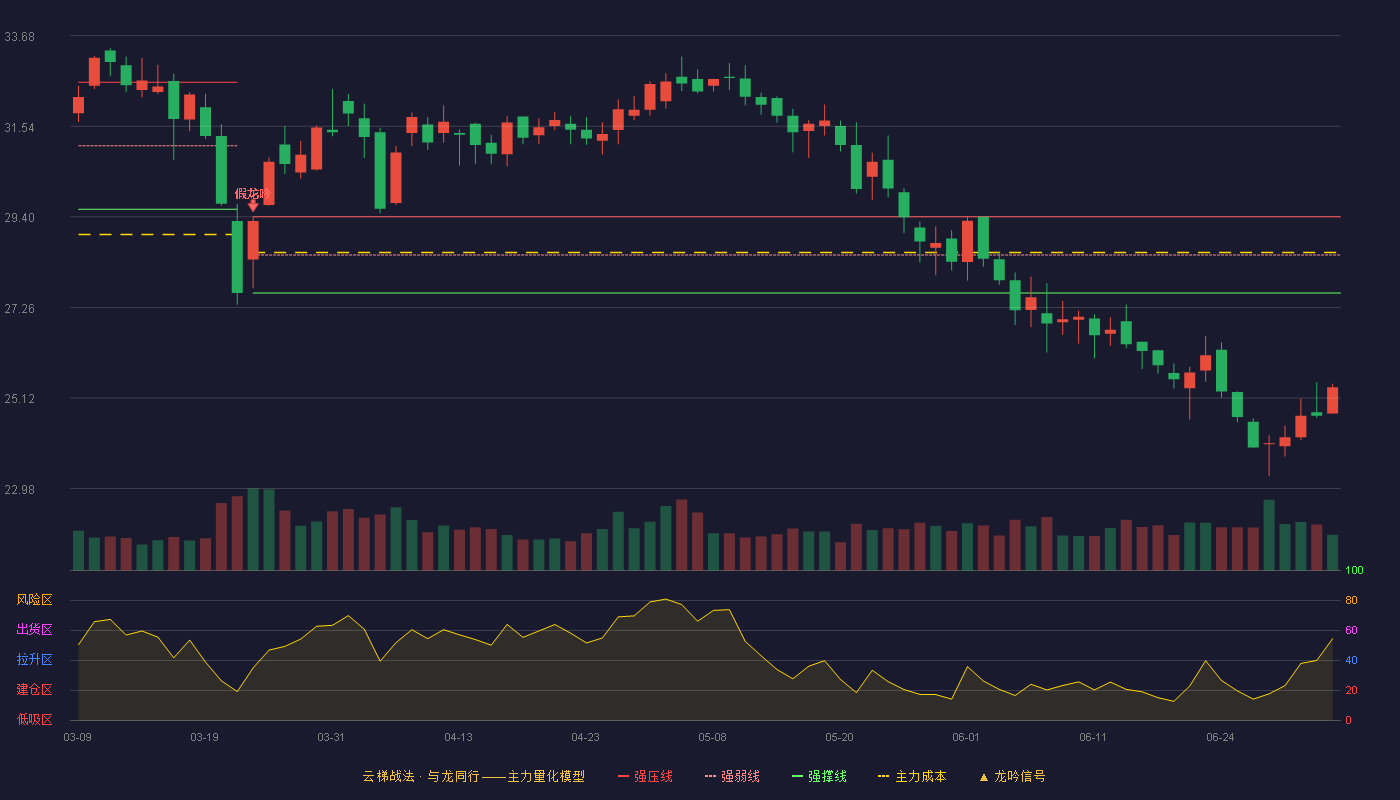Toggle the 主力成本 legend entry
Viewport: 1400px width, 800px height.
(912, 776)
